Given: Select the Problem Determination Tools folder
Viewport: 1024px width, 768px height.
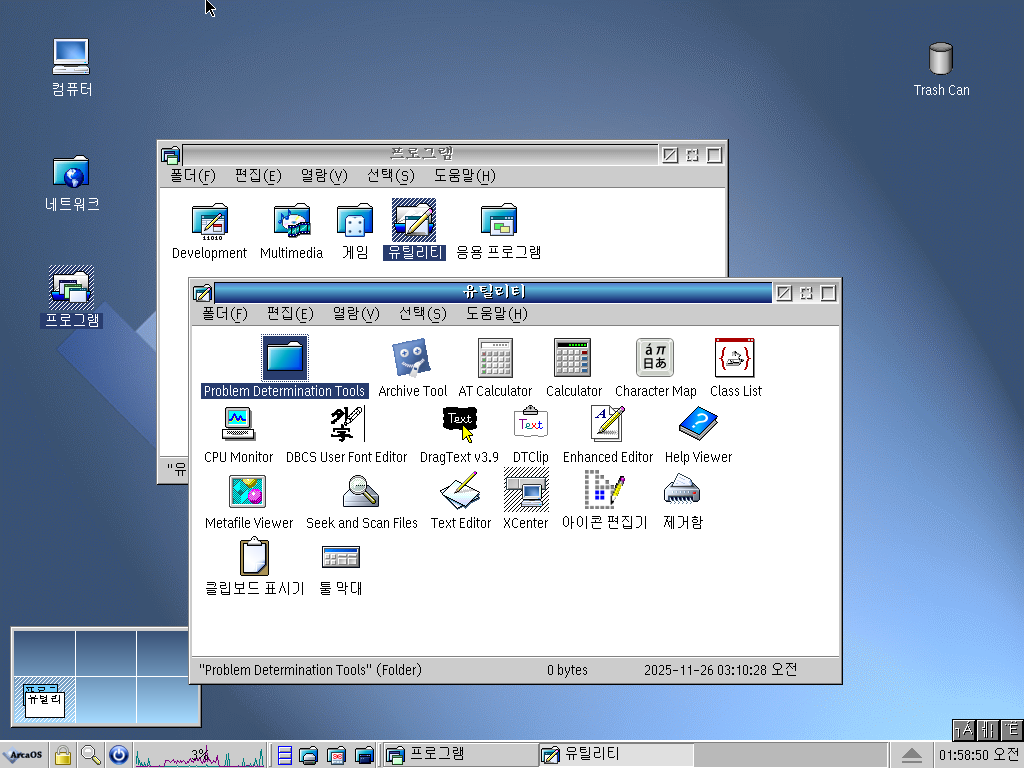Looking at the screenshot, I should pos(285,358).
